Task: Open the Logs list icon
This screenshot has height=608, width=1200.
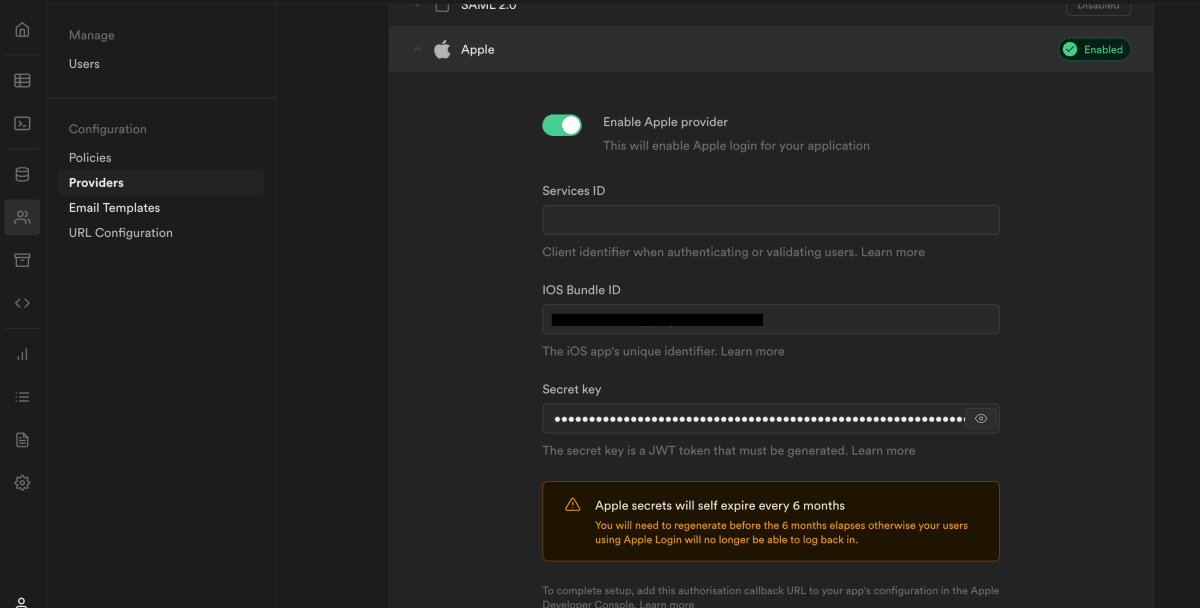Action: (22, 397)
